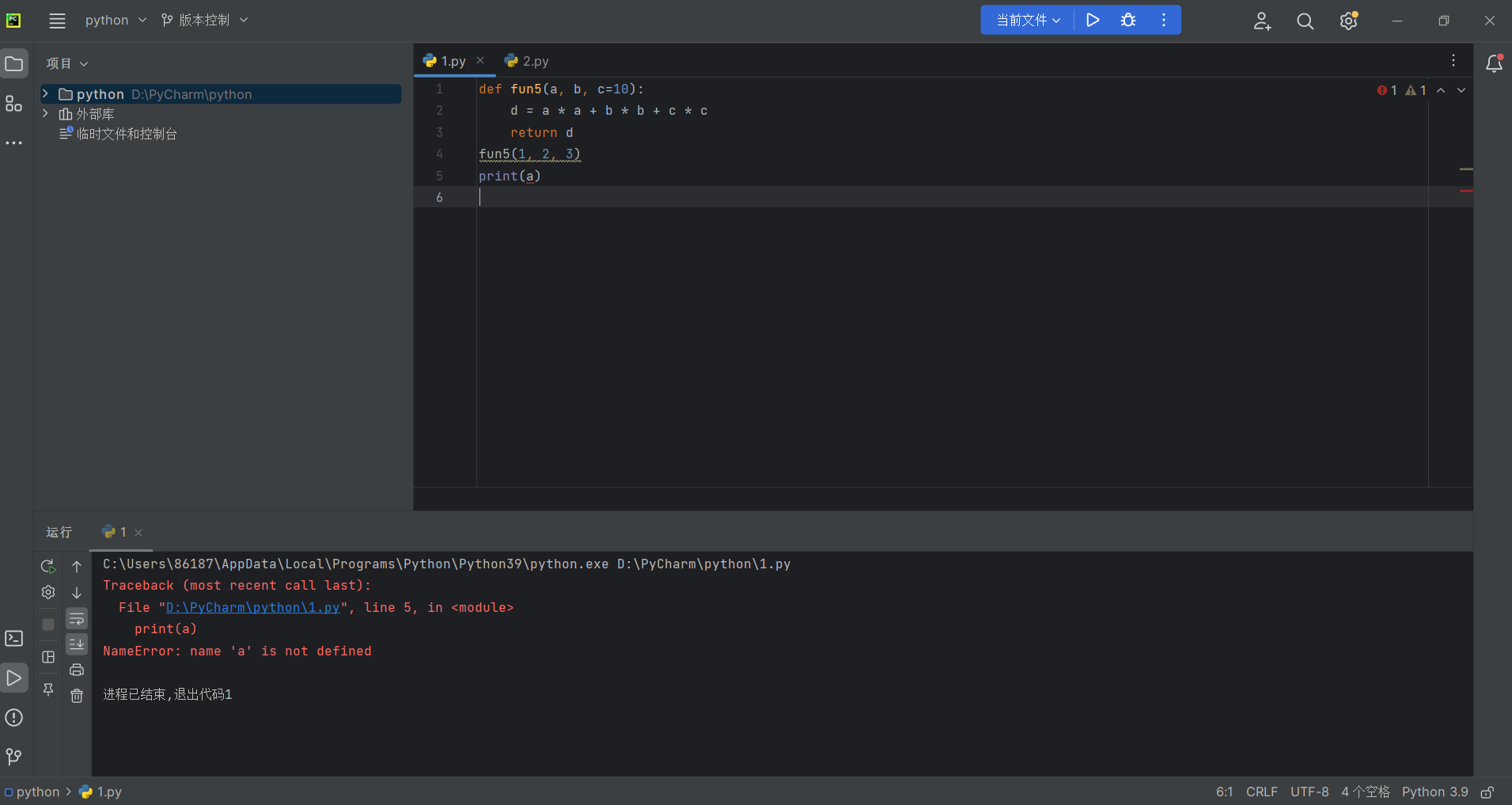Image resolution: width=1512 pixels, height=805 pixels.
Task: Click the warning count indicator
Action: pos(1415,90)
